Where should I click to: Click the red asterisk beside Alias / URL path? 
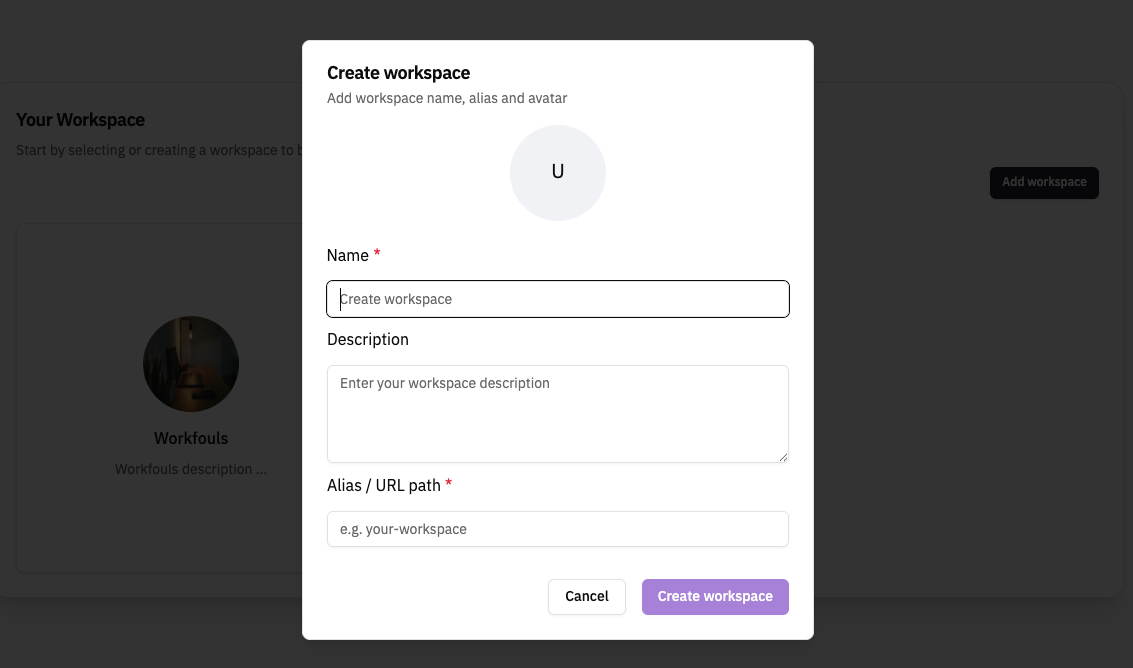point(449,485)
